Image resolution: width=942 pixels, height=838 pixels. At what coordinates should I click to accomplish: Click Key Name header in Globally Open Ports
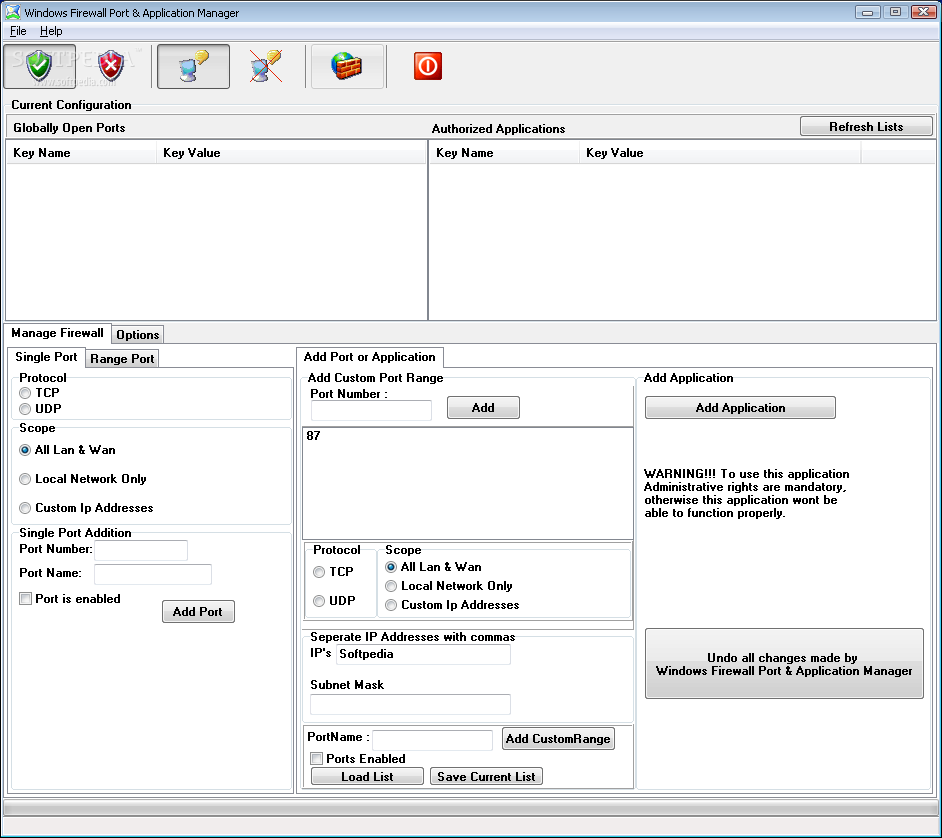click(x=81, y=153)
